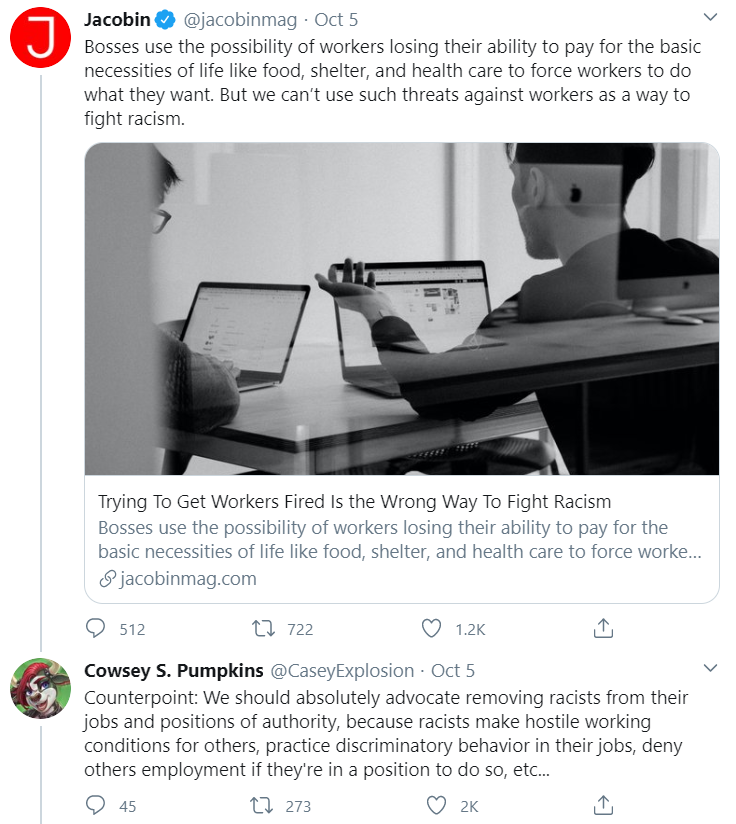The height and width of the screenshot is (824, 736).
Task: Reply to Cowsey S. Pumpkins' tweet
Action: pyautogui.click(x=96, y=805)
